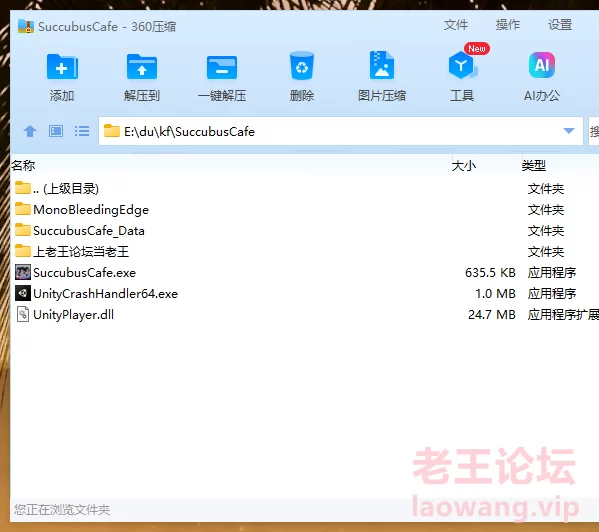Select the 'SuccubusCafe_Data' folder name

89,231
